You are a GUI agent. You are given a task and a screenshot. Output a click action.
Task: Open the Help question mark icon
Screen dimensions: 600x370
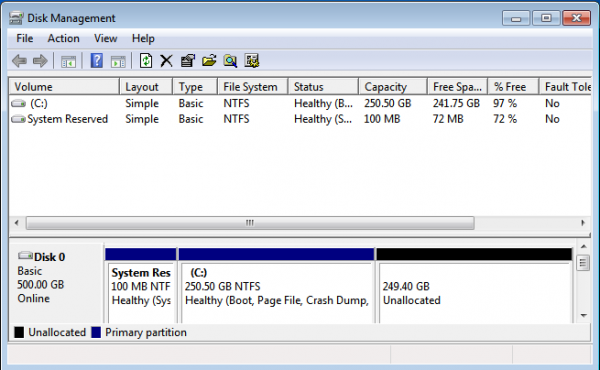(x=96, y=61)
